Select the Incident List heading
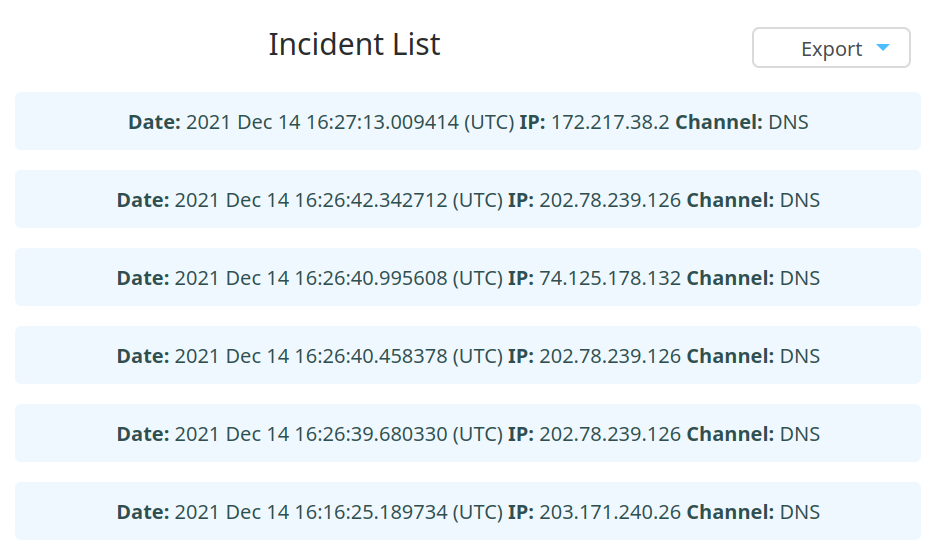Image resolution: width=931 pixels, height=554 pixels. point(354,44)
